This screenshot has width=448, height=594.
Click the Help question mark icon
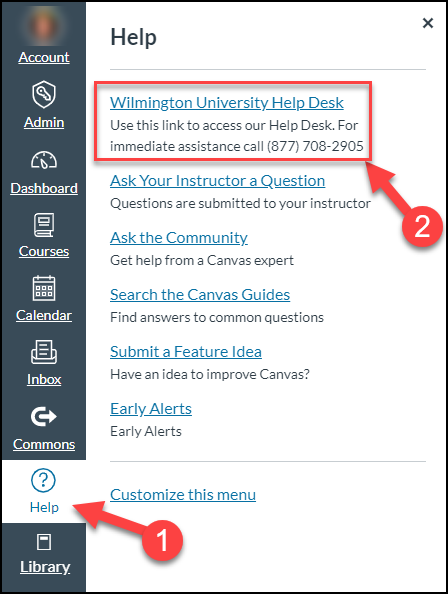[44, 480]
